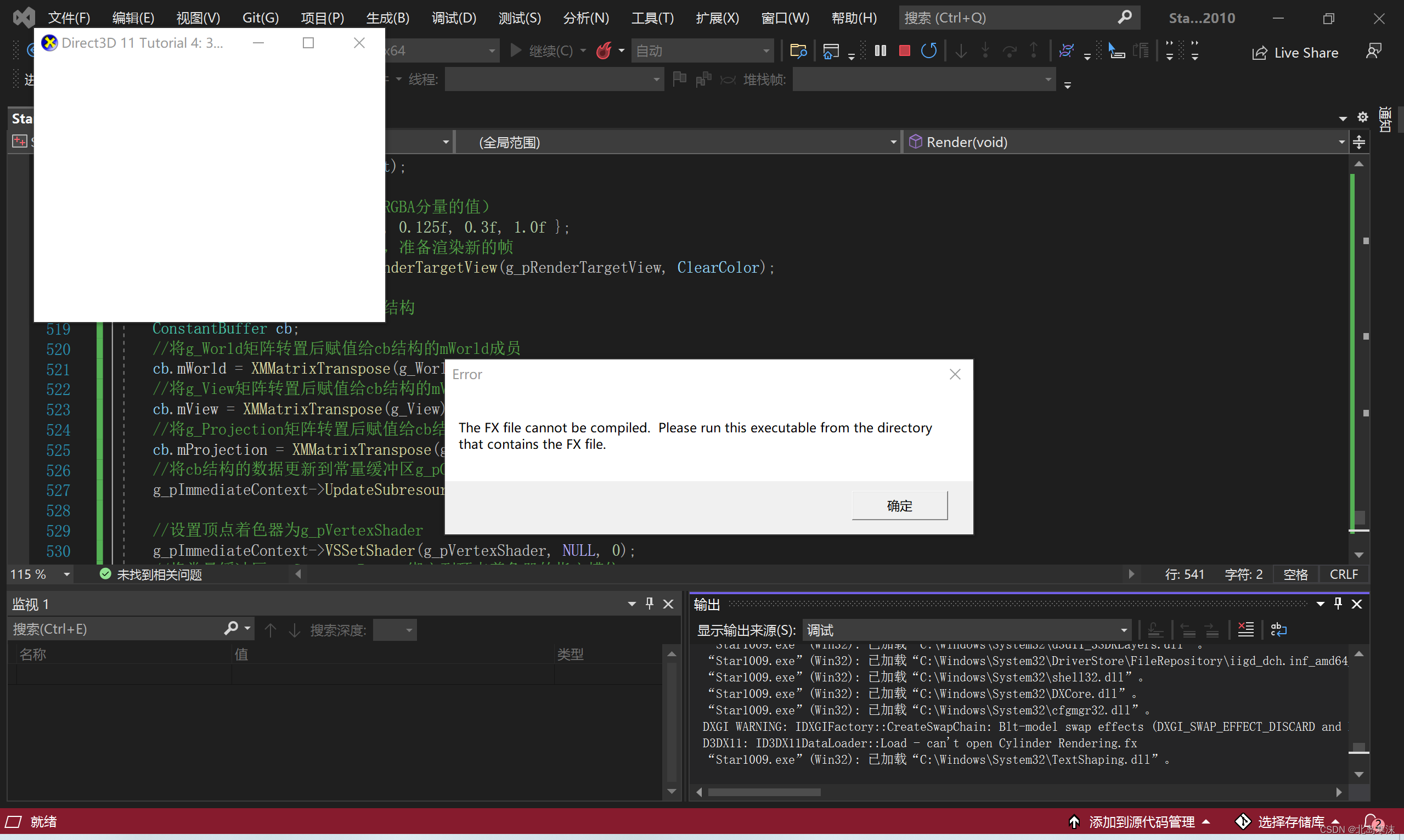Click the IntelliTrace purple helix icon
Image resolution: width=1404 pixels, height=840 pixels.
1066,51
